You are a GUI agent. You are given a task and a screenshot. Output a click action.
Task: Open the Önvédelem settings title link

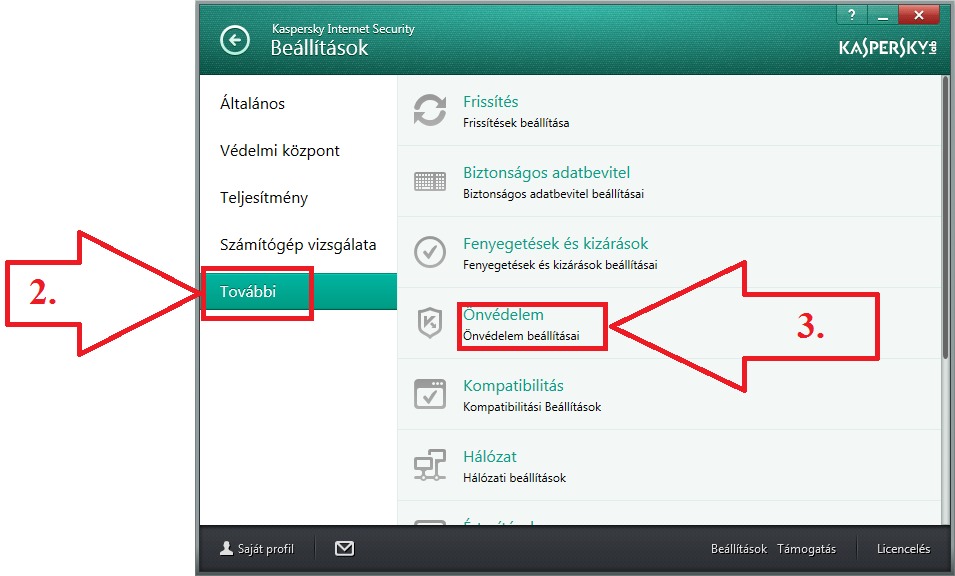(x=503, y=315)
